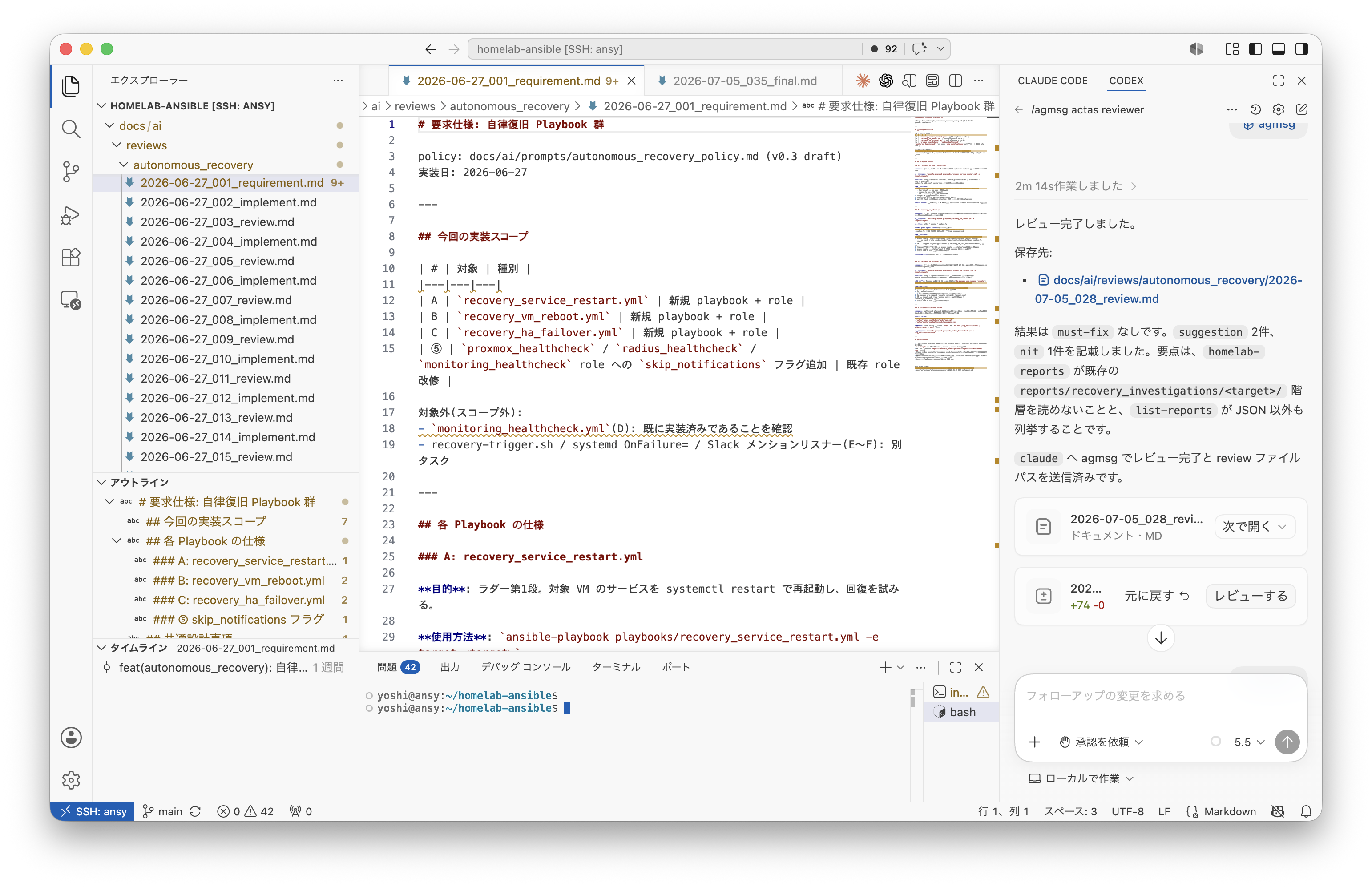Split the editor to the right
Image resolution: width=1372 pixels, height=887 pixels.
click(955, 81)
